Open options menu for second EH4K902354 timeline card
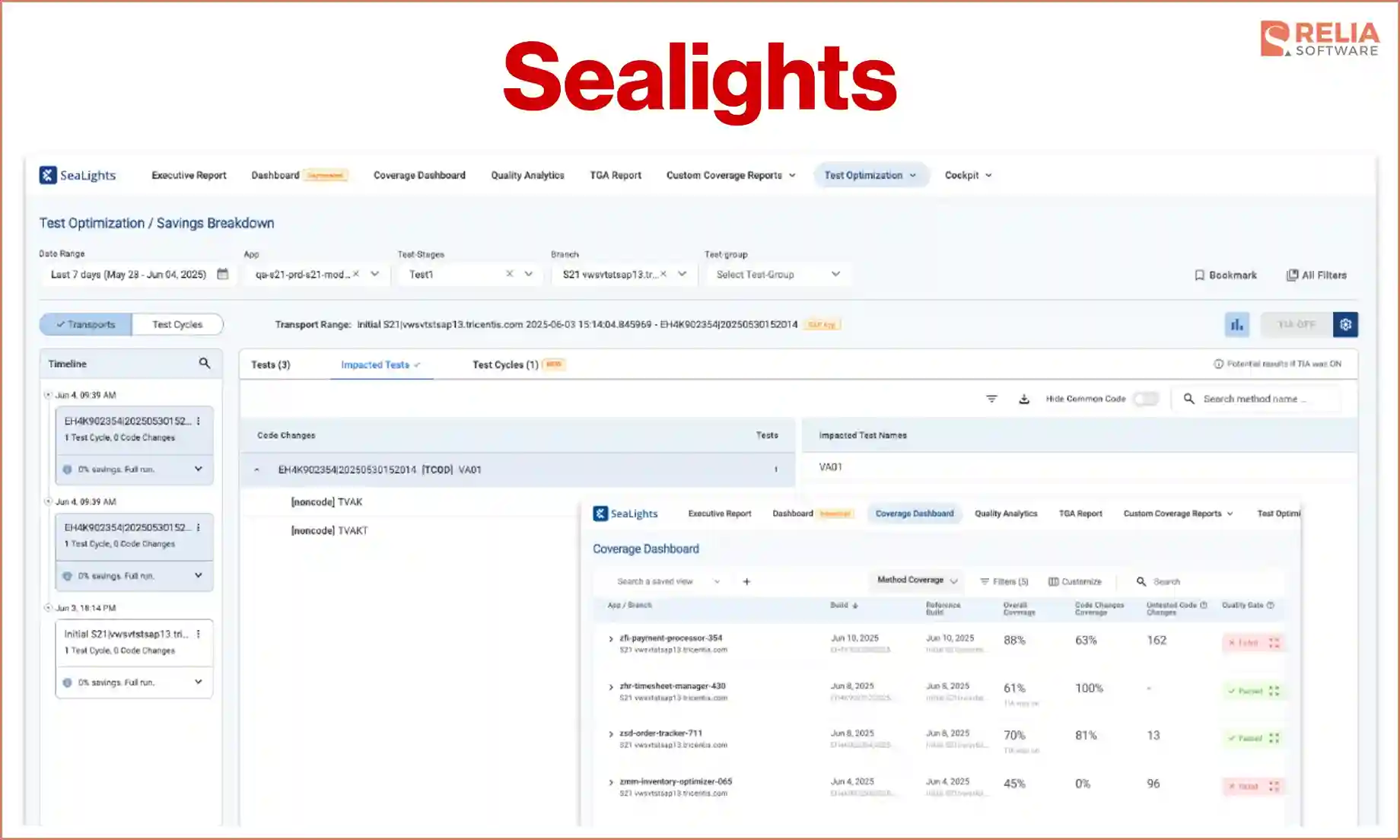 click(199, 527)
